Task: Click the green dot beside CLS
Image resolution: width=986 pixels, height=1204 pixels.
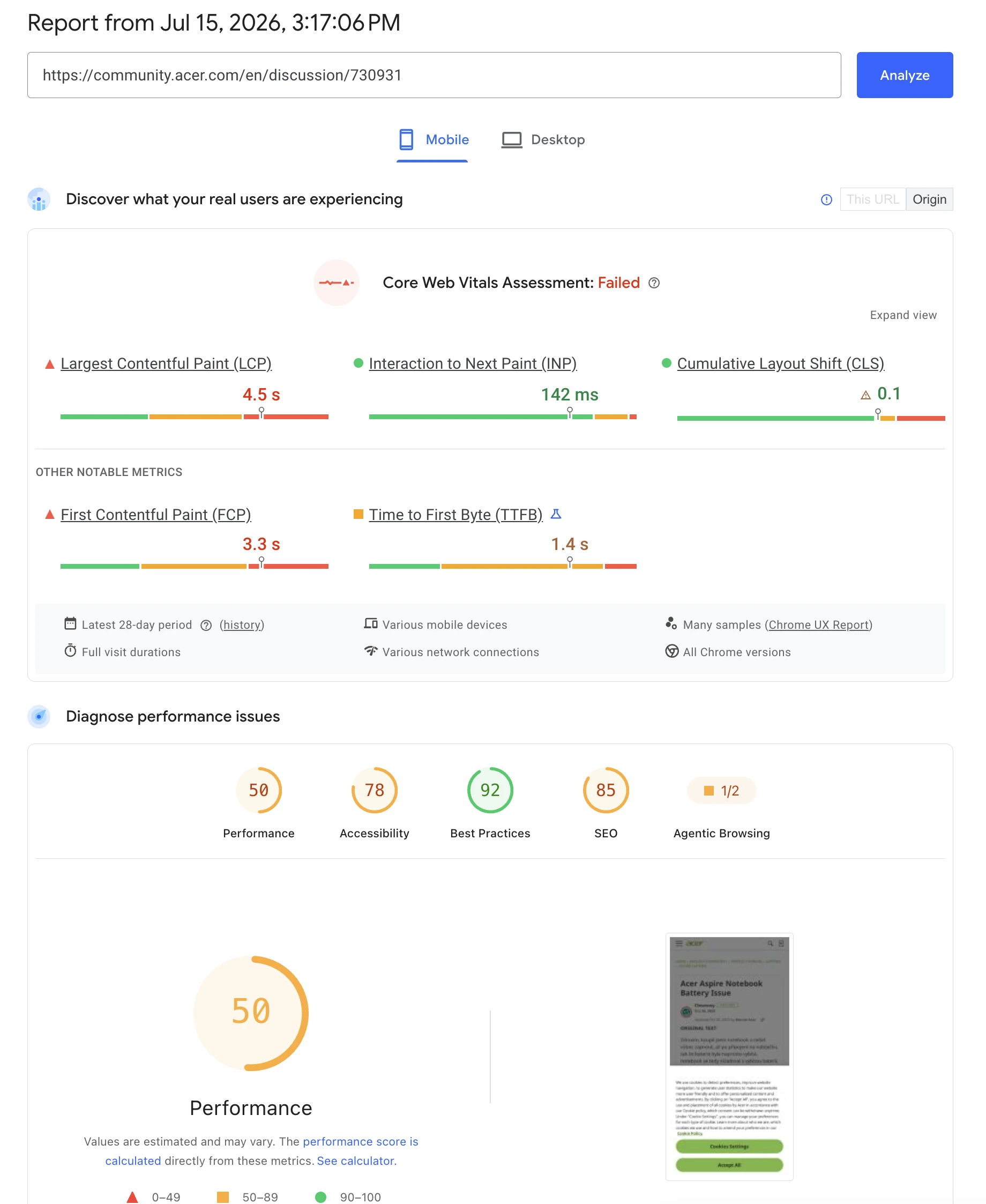Action: tap(666, 363)
